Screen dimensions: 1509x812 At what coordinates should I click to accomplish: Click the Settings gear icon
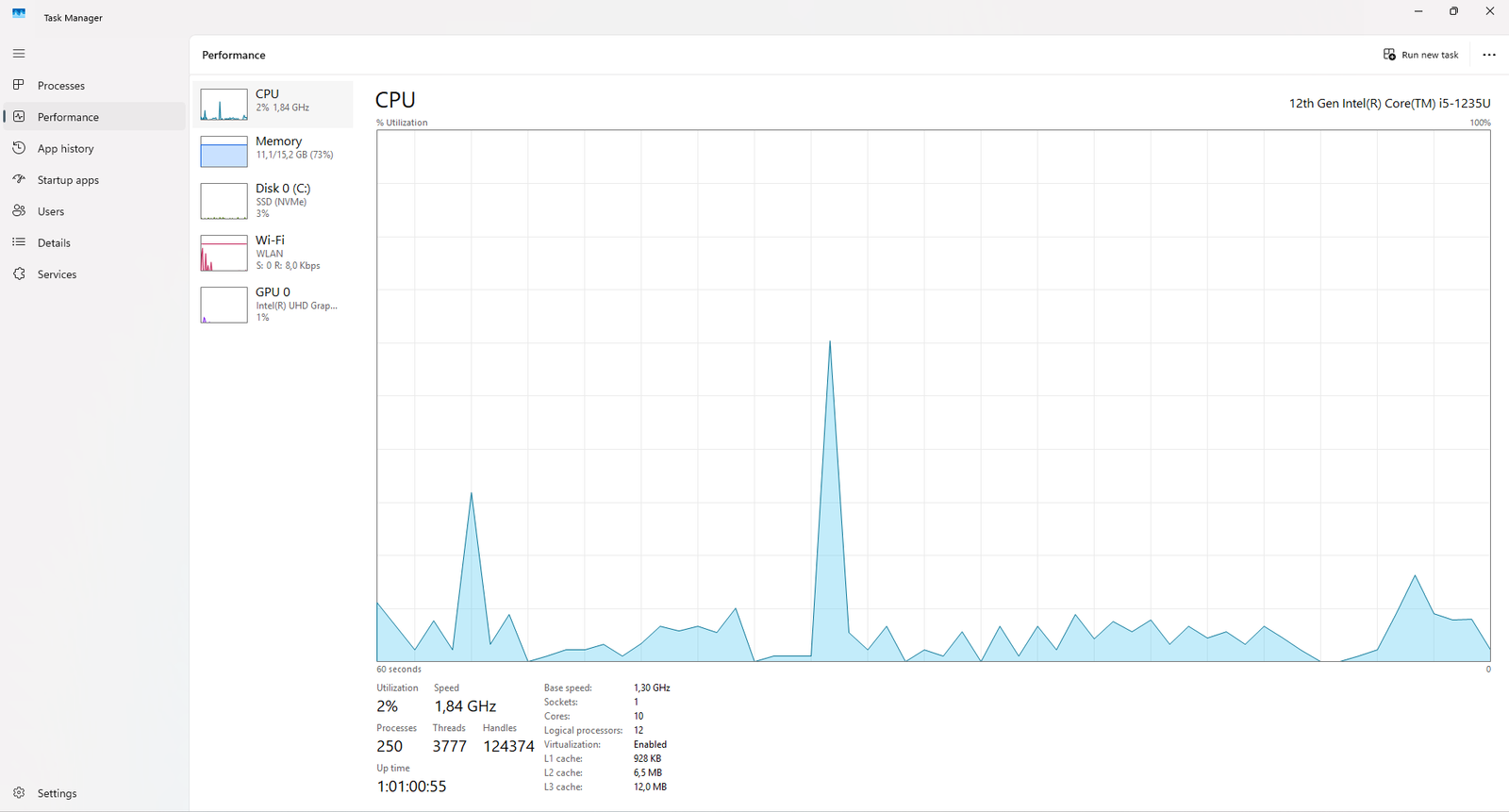pyautogui.click(x=19, y=793)
